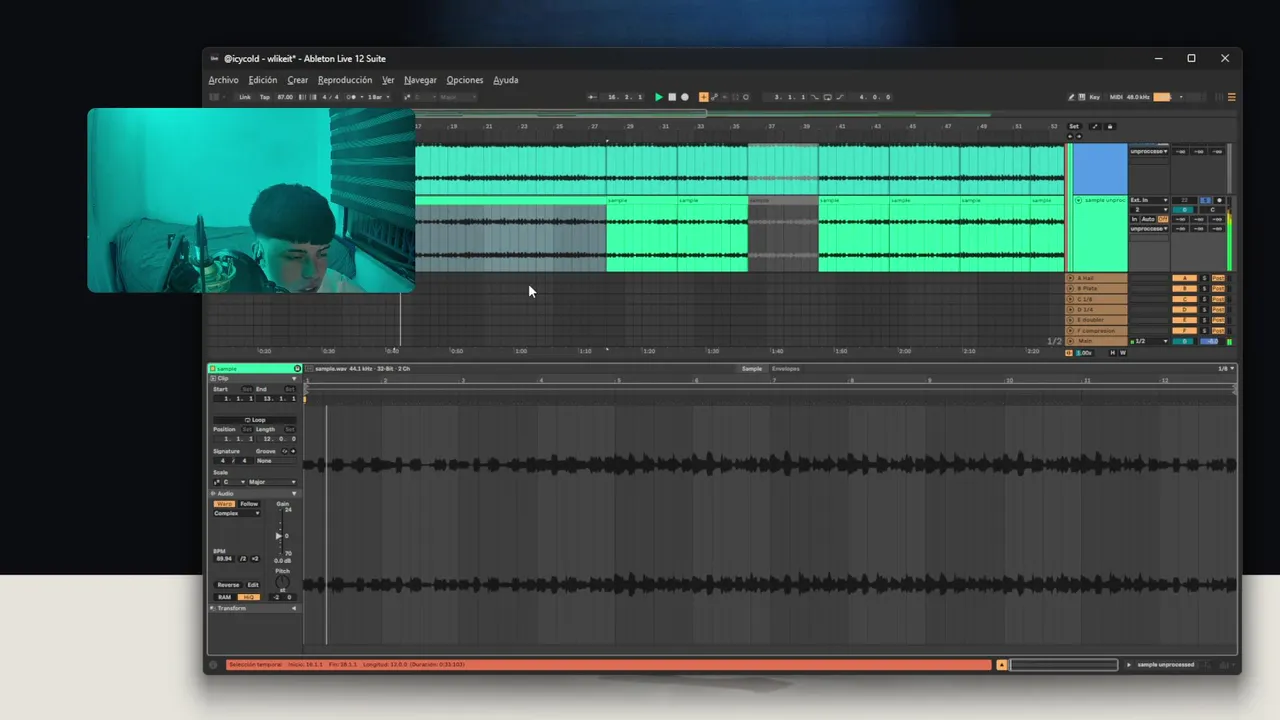1280x720 pixels.
Task: Open the hamburger menu icon at the top right
Action: coord(1231,97)
